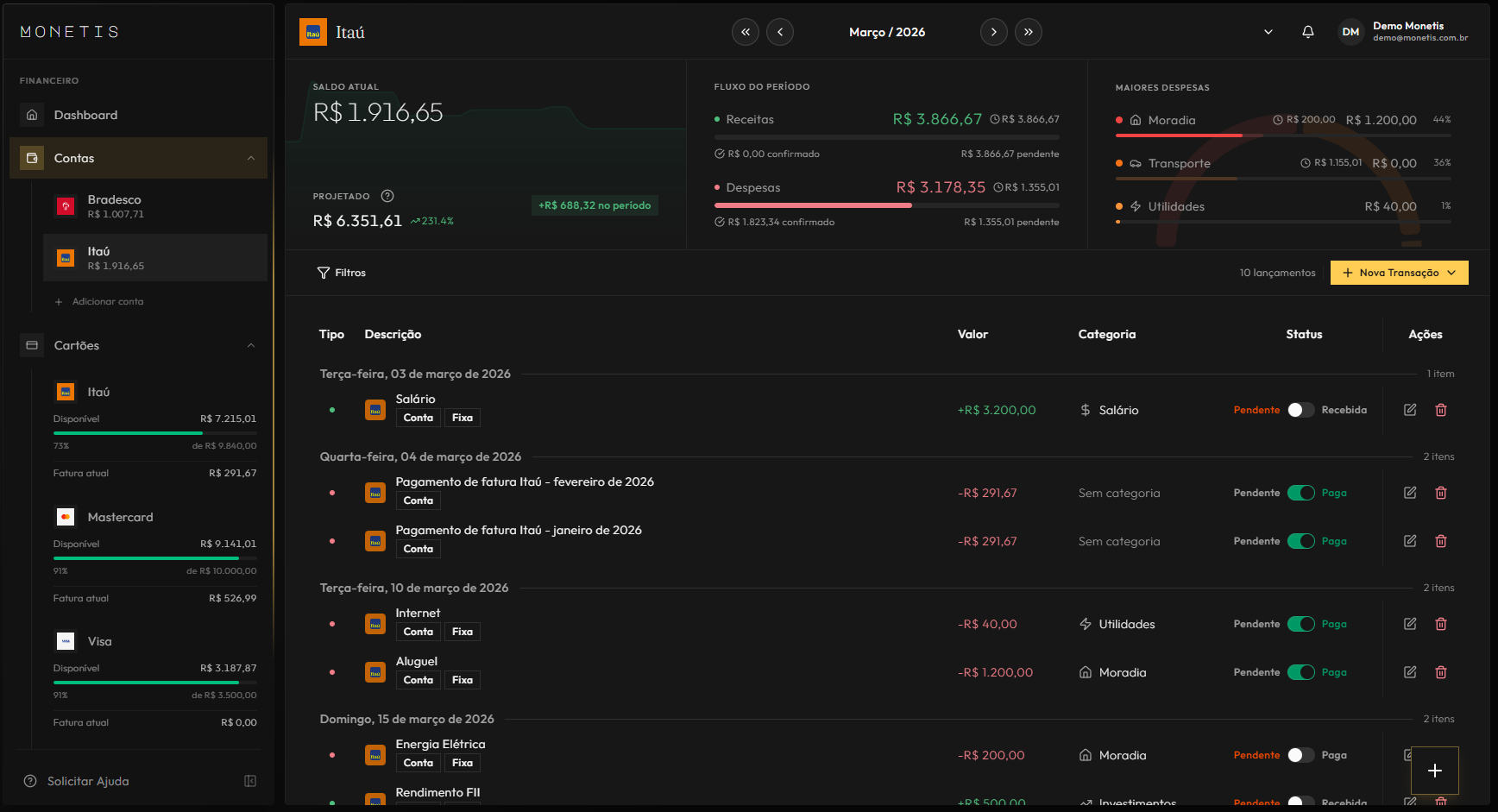Click the edit icon for Salário transaction
Screen dimensions: 1498x812
click(x=1410, y=410)
